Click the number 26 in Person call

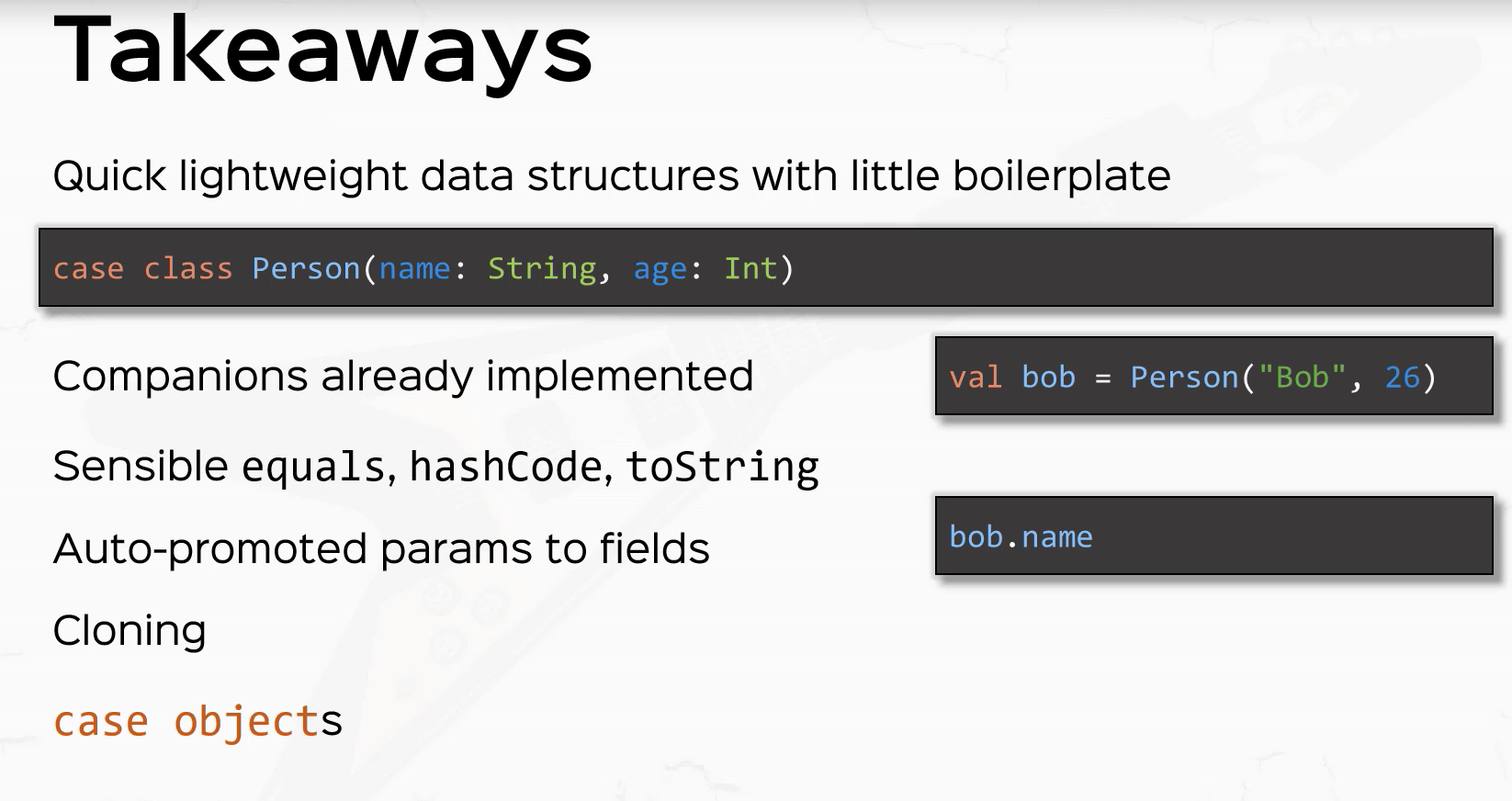tap(1402, 377)
